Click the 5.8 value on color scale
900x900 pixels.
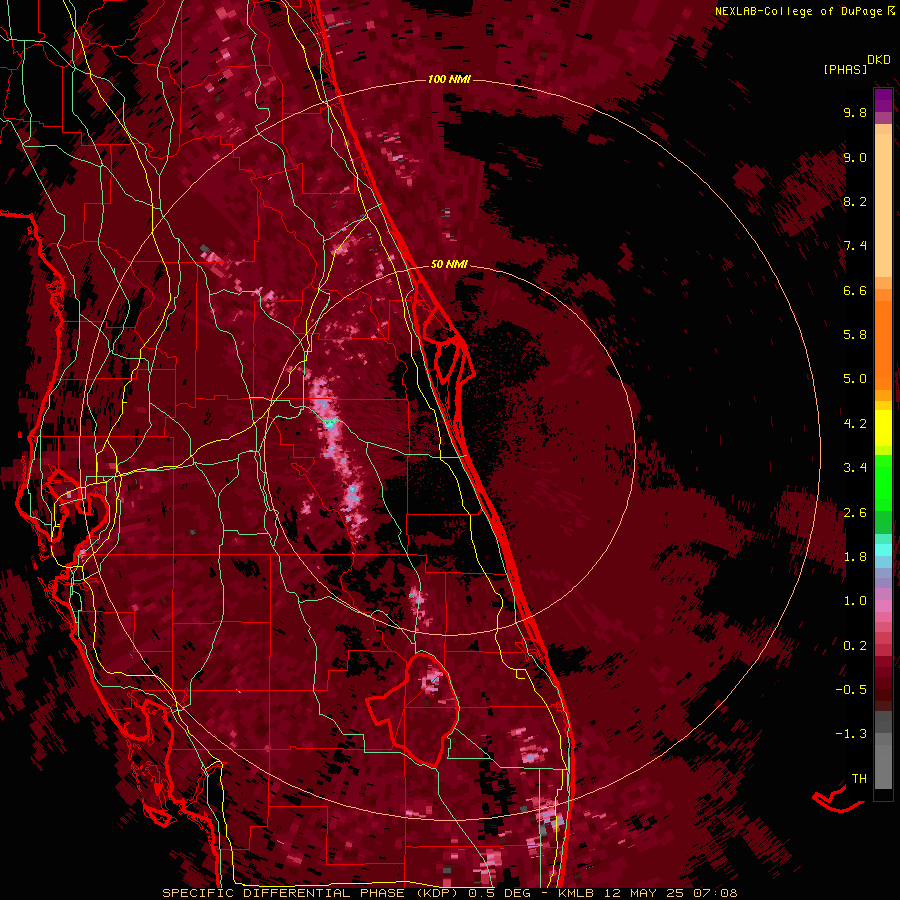(x=855, y=335)
